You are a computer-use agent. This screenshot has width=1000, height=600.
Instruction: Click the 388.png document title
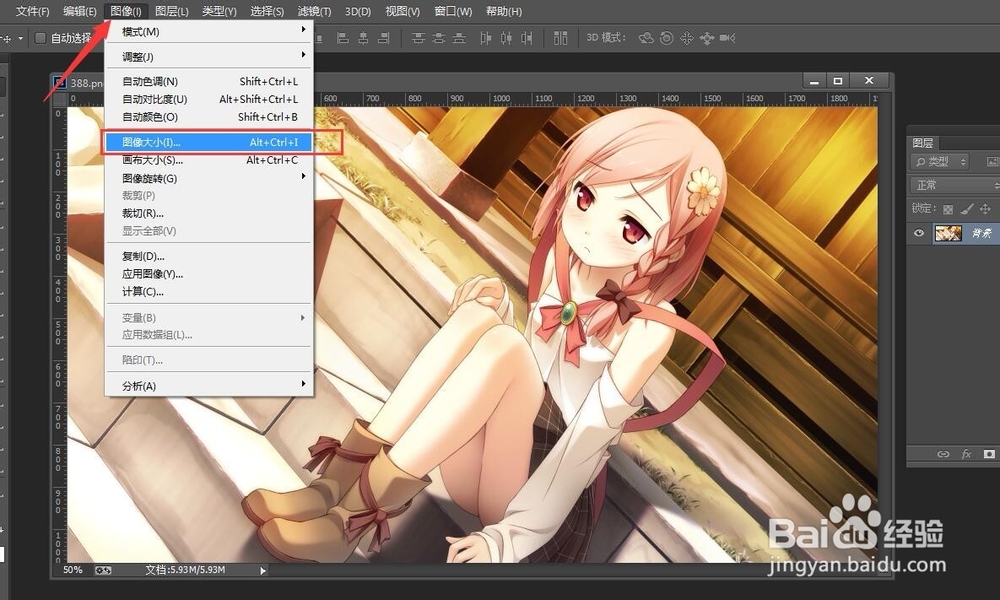(87, 83)
